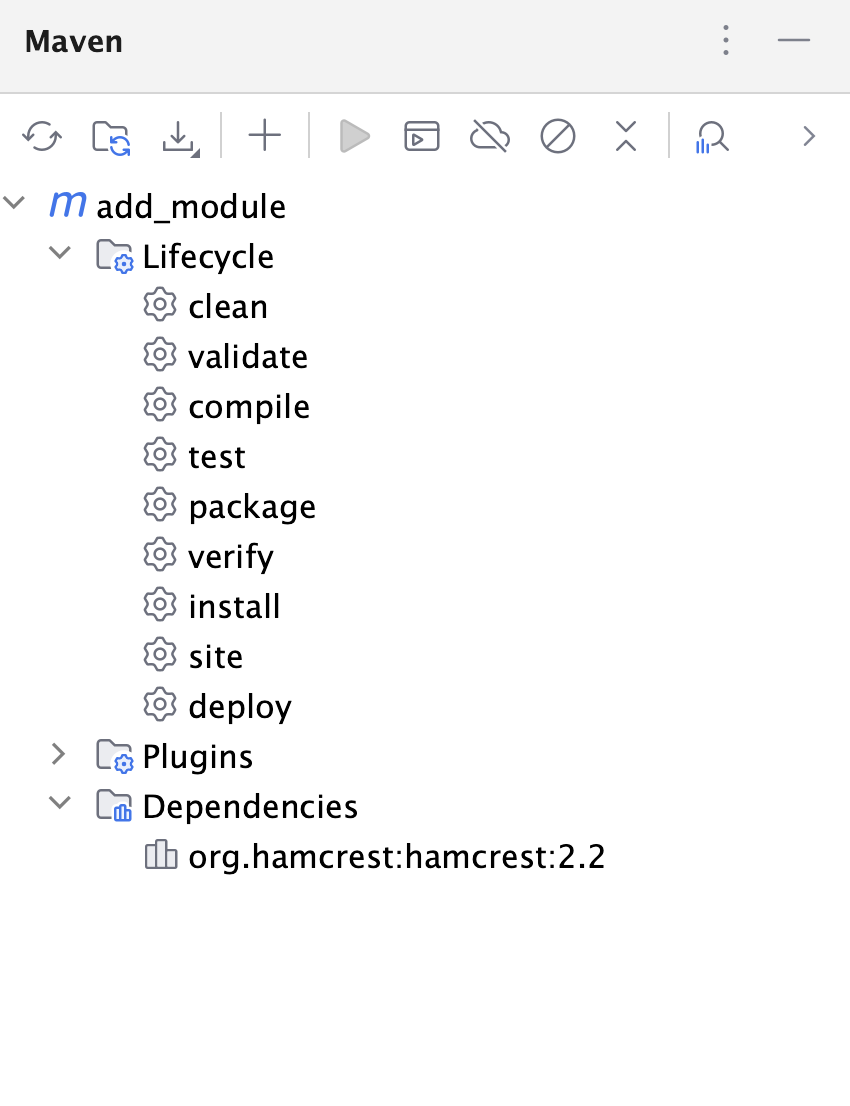Viewport: 850px width, 1106px height.
Task: Hide the Maven tool window
Action: (x=795, y=41)
